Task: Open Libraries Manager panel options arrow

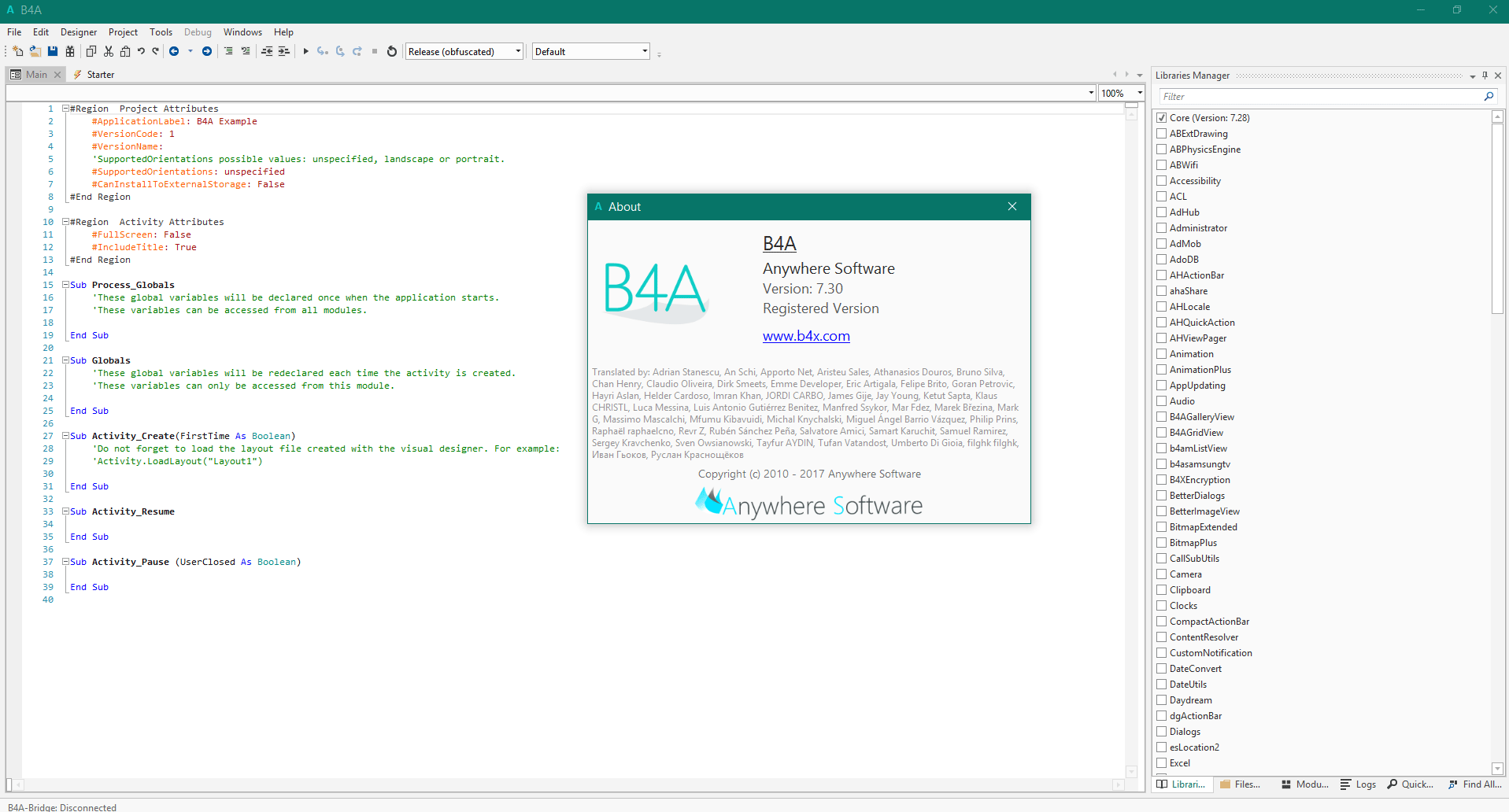Action: point(1472,76)
